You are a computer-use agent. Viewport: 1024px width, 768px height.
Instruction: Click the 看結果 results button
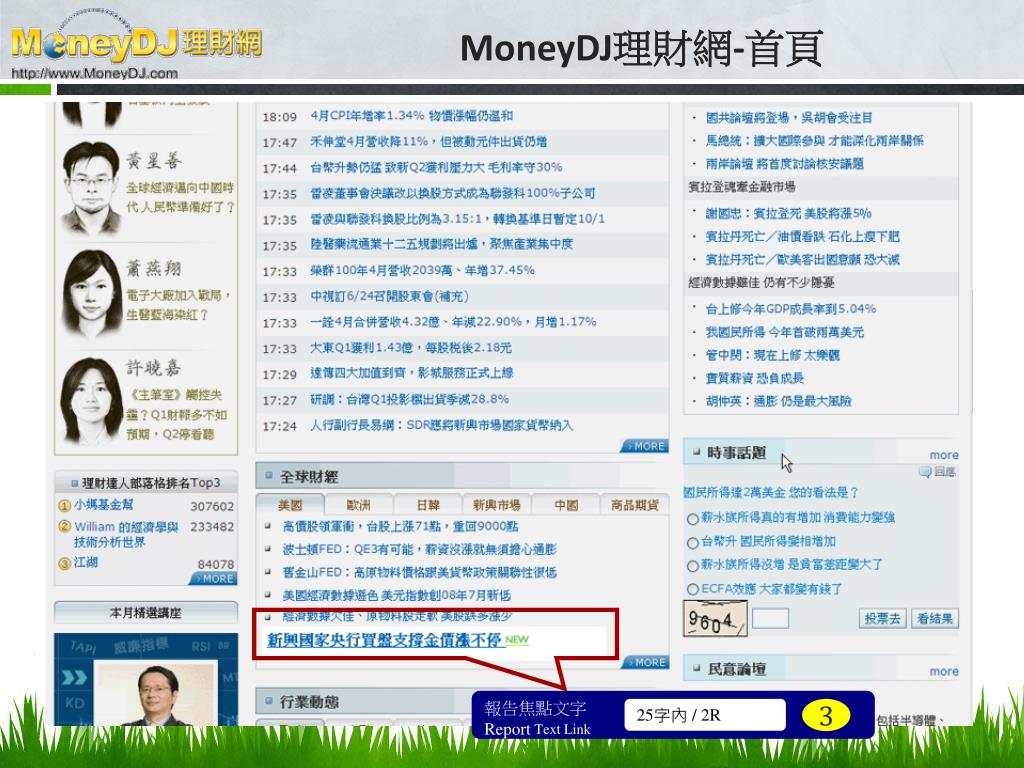(x=935, y=618)
